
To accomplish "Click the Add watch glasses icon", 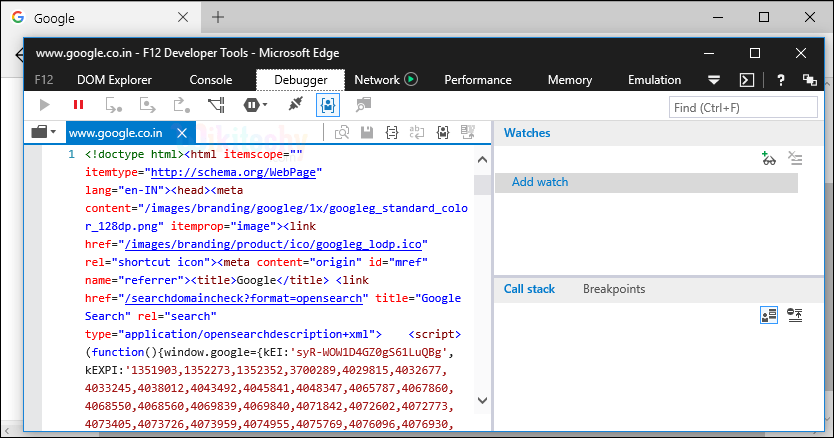I will point(769,159).
